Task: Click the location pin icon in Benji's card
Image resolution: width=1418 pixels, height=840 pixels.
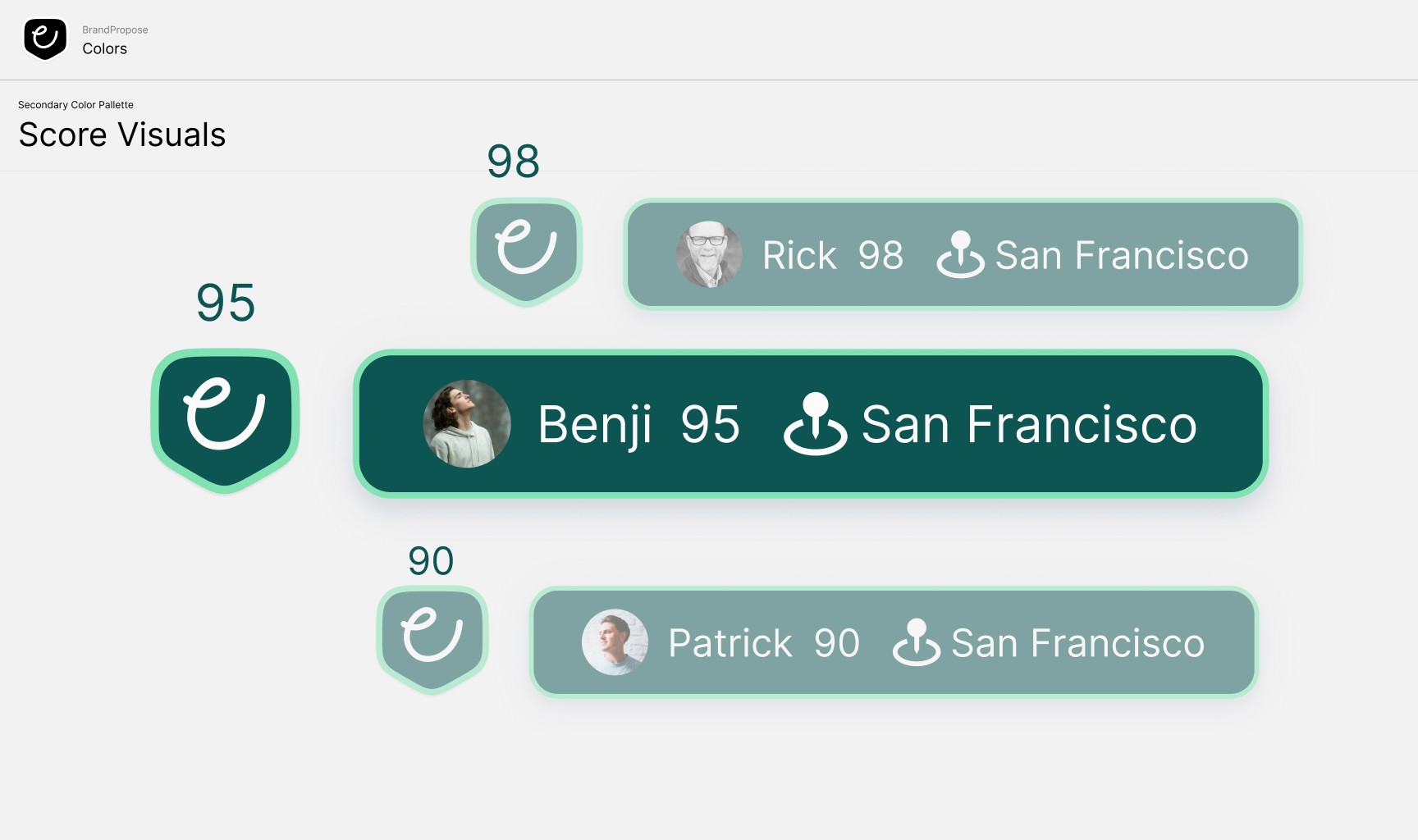Action: (x=815, y=423)
